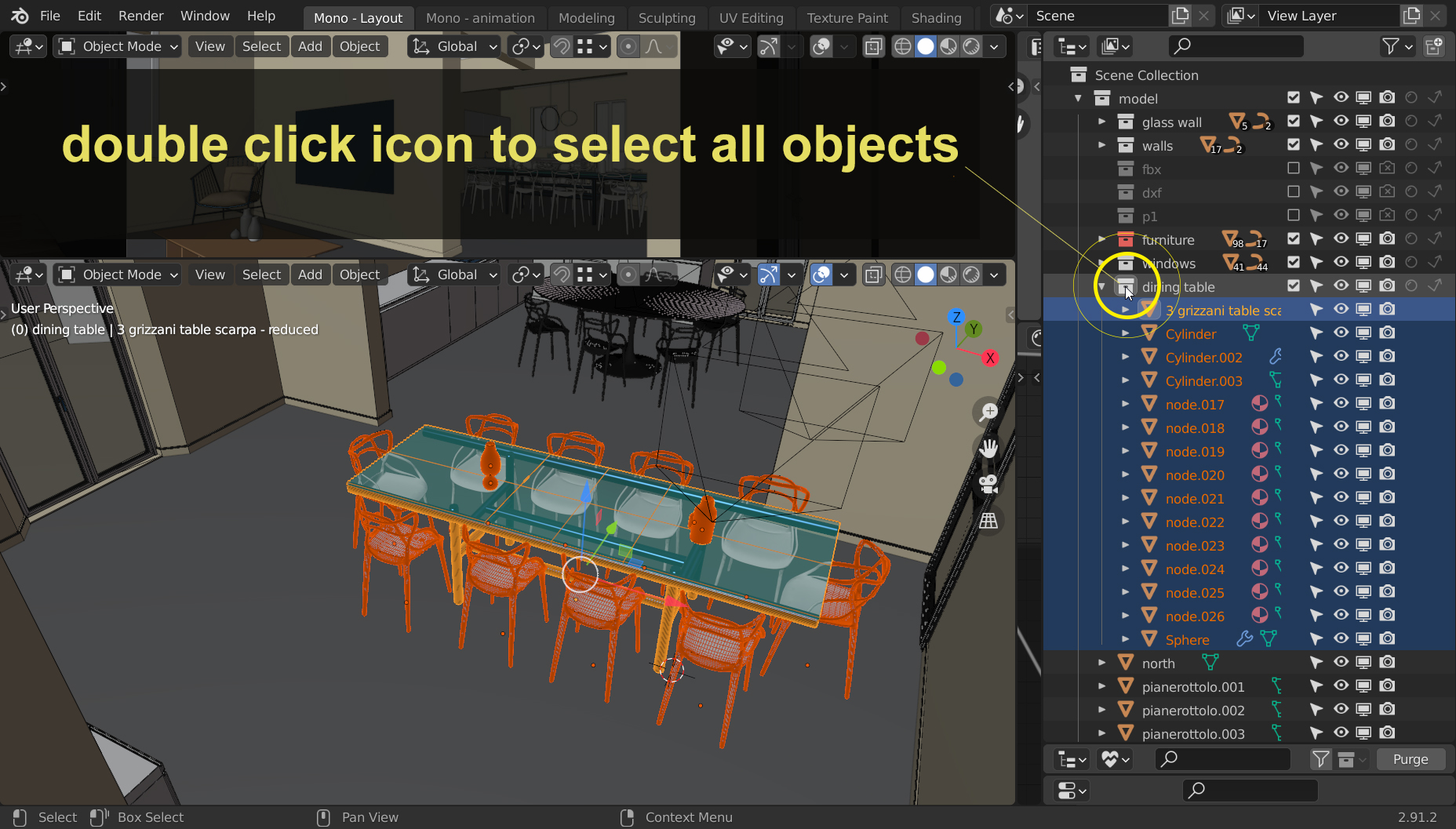Switch perspective/orthographic with the grid icon
This screenshot has height=829, width=1456.
988,520
